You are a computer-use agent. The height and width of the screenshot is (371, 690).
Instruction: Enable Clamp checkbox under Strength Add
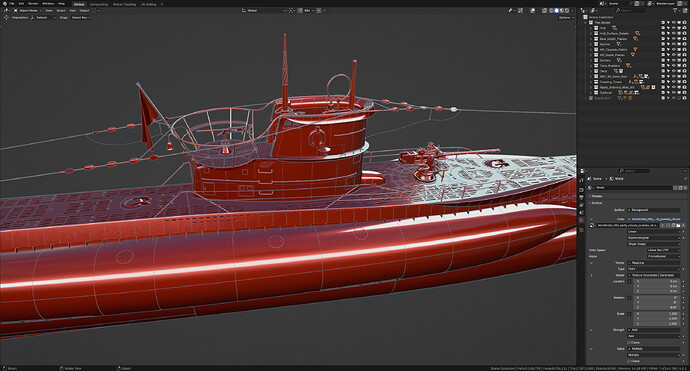pyautogui.click(x=629, y=342)
